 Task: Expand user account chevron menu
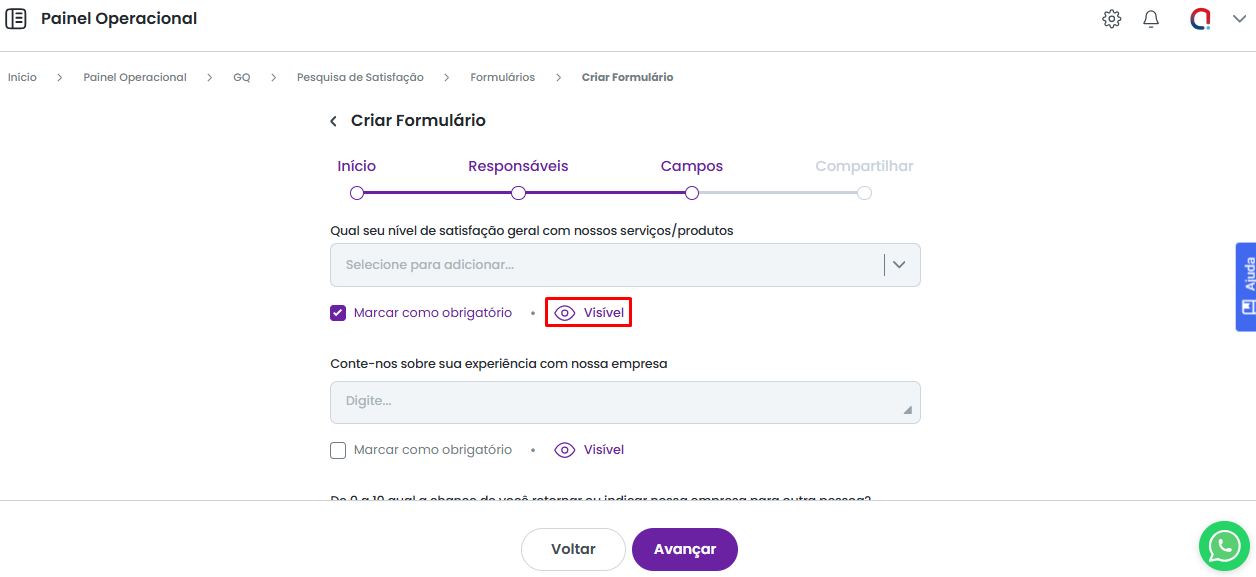1239,19
